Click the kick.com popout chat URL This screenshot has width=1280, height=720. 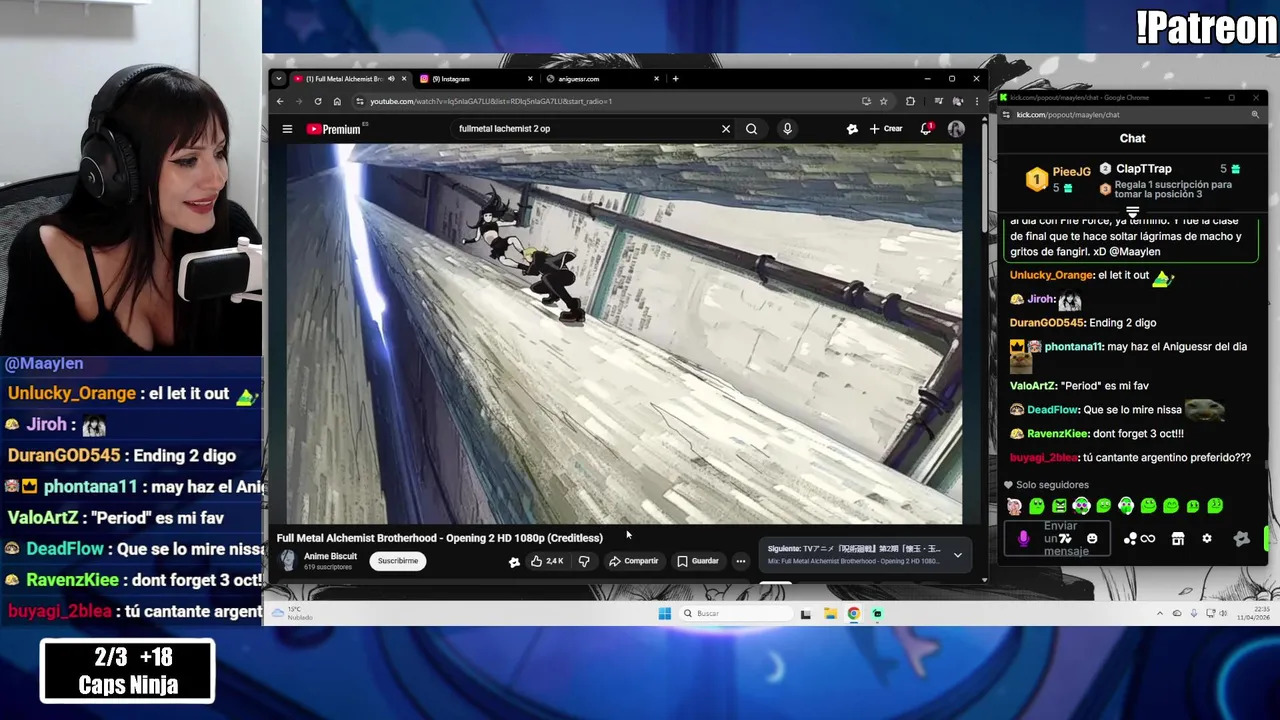(x=1068, y=114)
